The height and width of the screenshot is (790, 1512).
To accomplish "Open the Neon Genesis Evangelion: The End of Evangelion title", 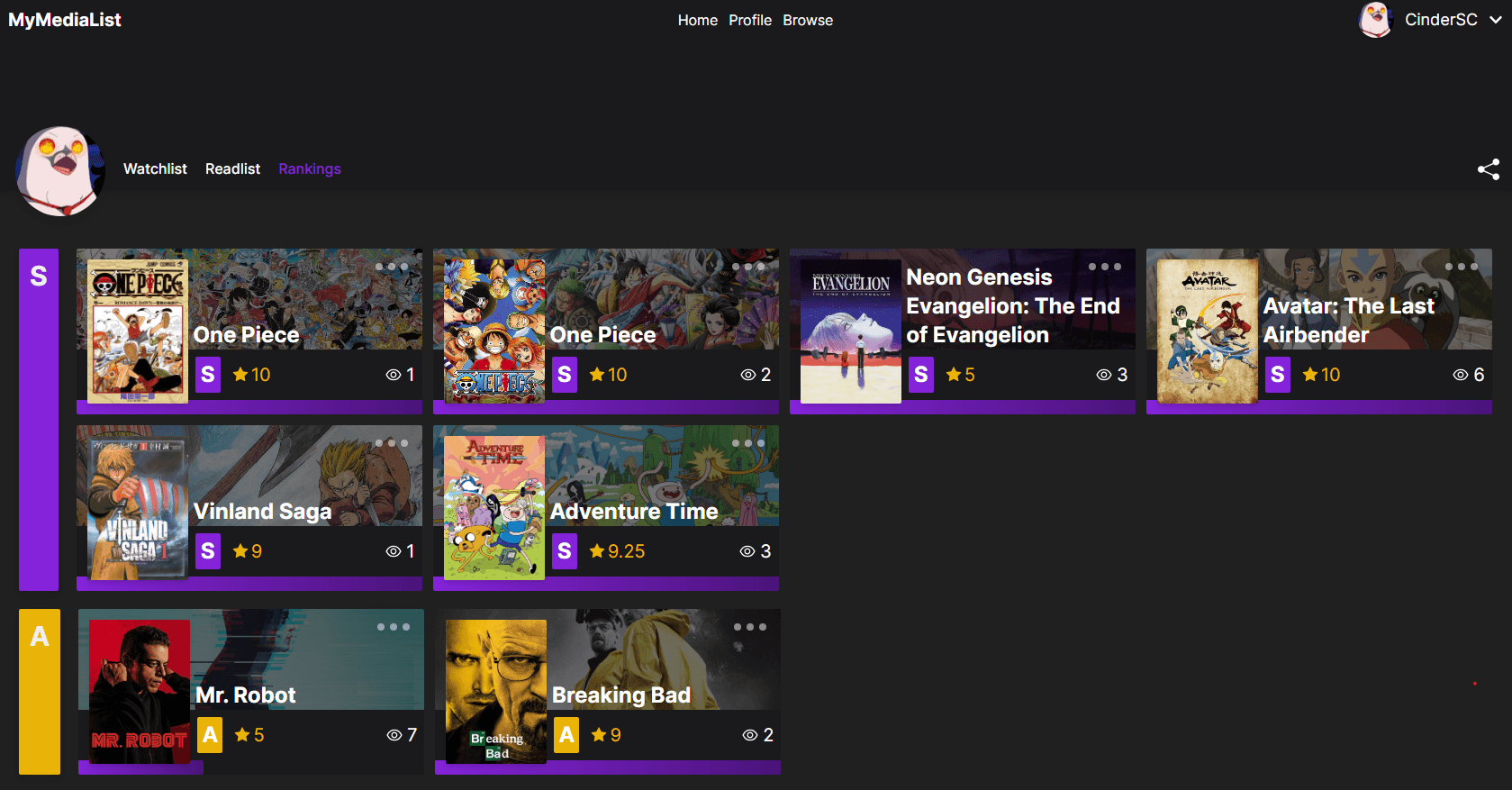I will click(1013, 306).
